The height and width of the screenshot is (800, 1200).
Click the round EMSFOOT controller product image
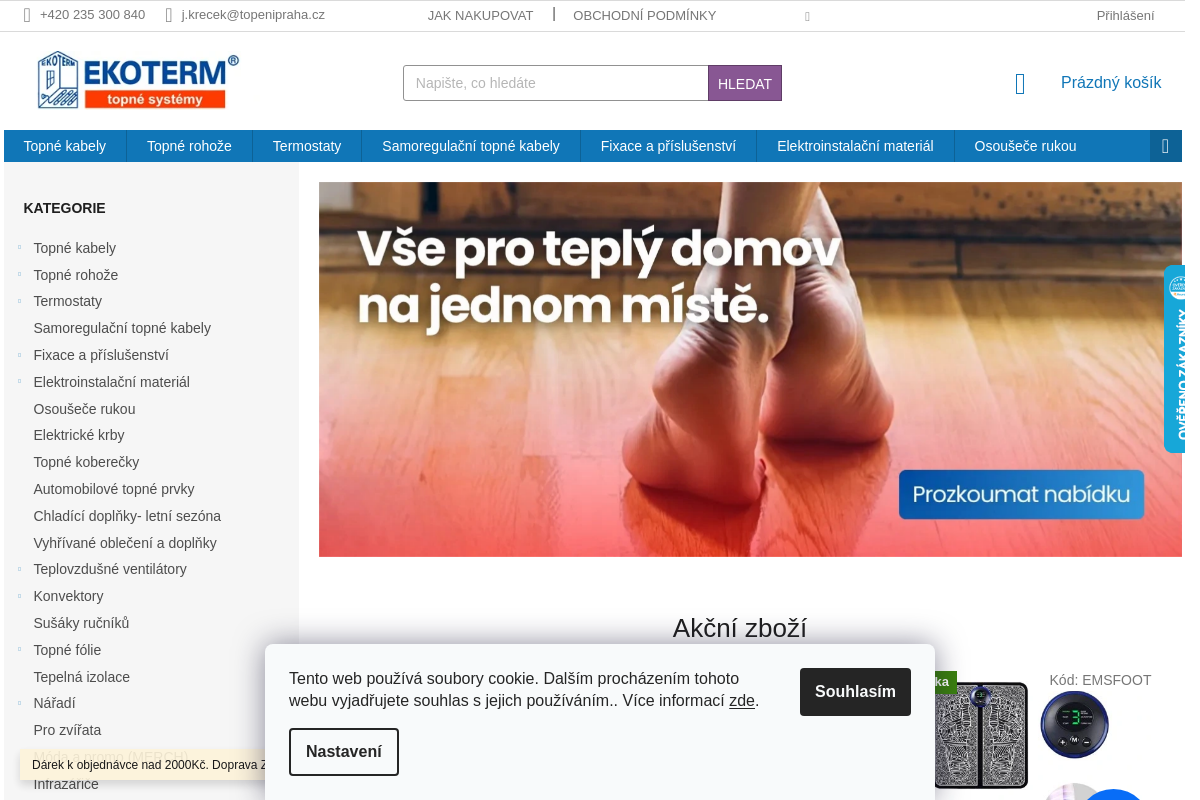[x=1075, y=724]
